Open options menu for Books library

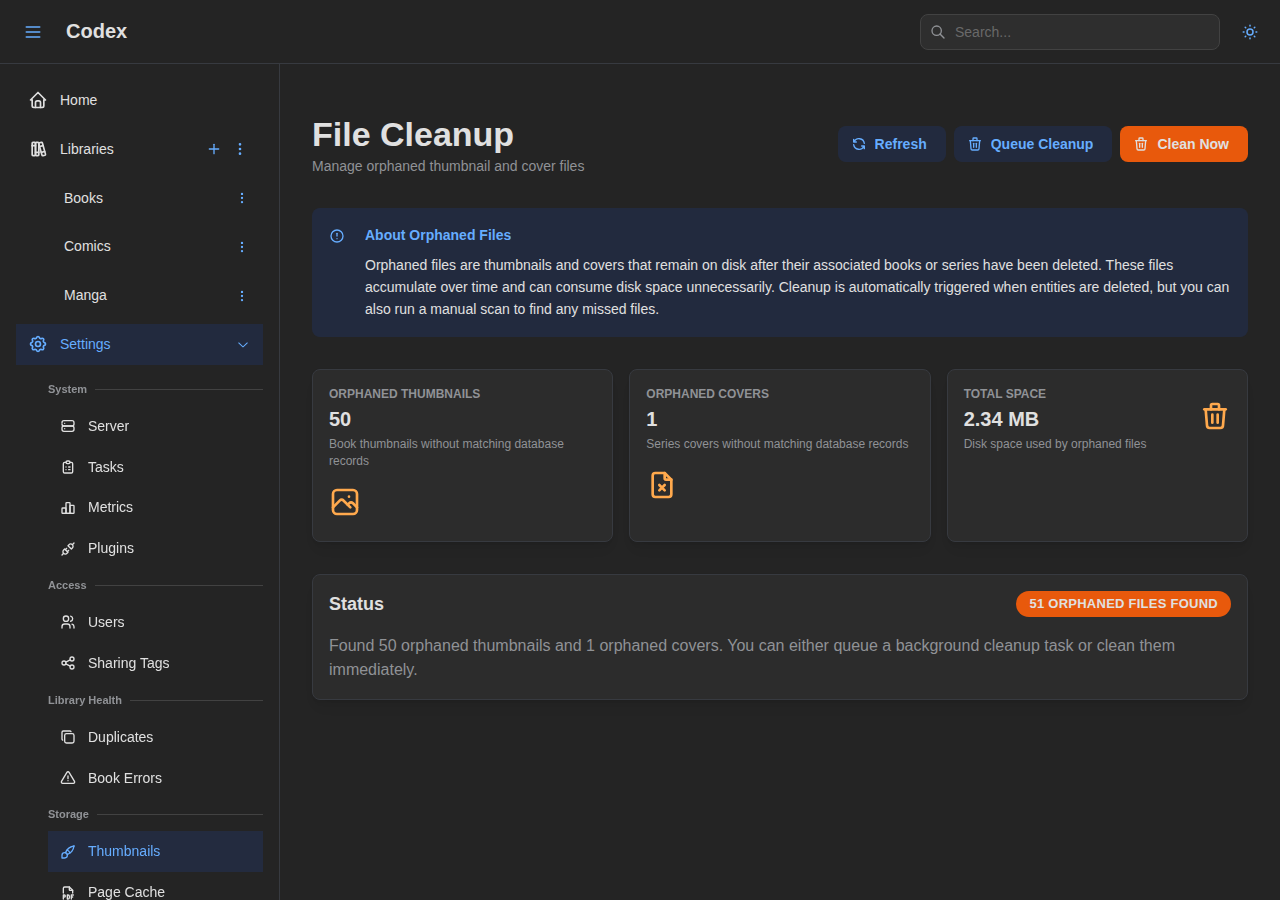[241, 198]
